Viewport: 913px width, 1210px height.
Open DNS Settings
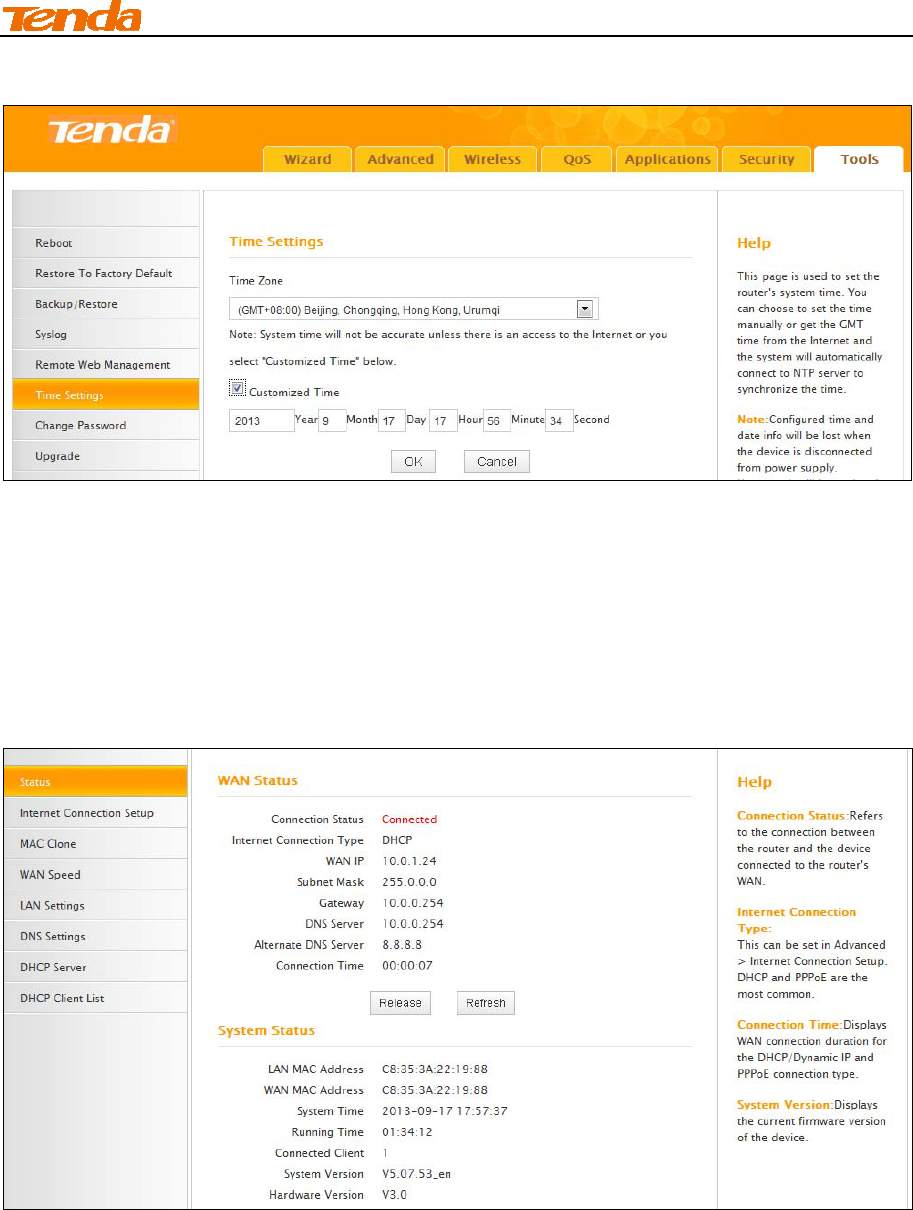[x=95, y=936]
